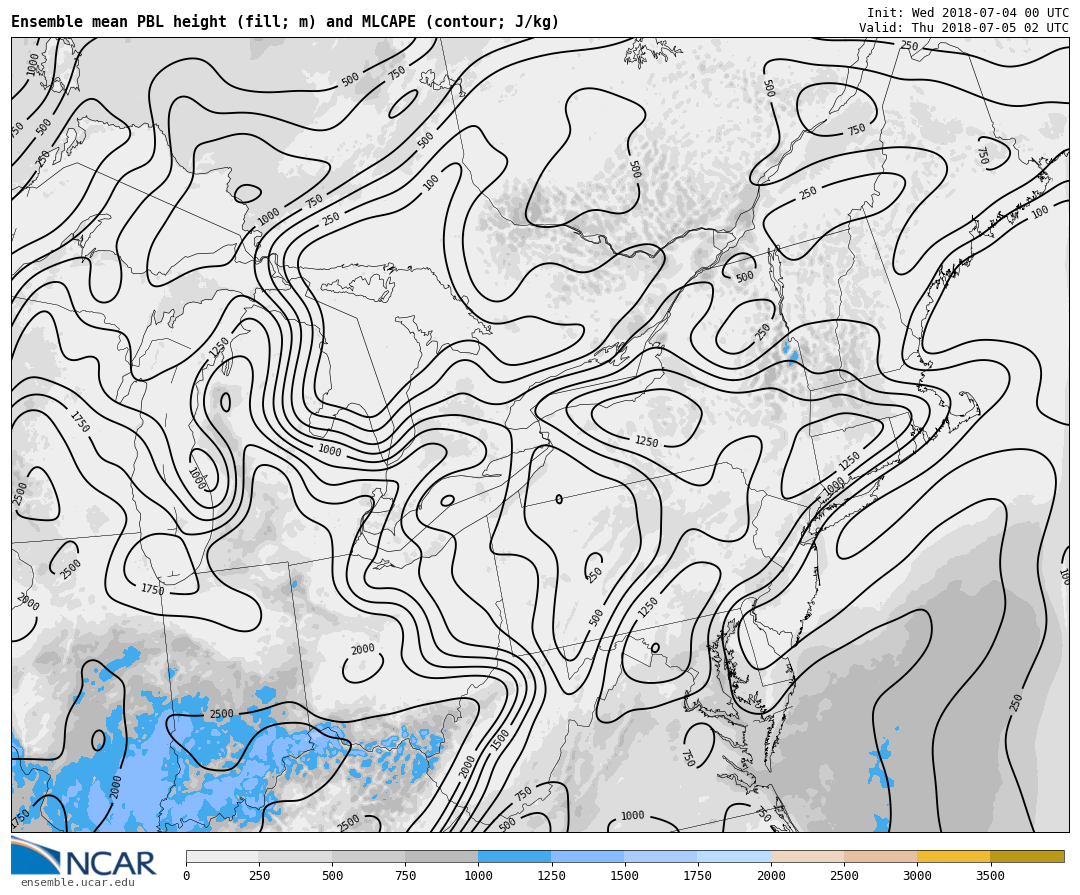
Task: Click the 'Init: Wed 2018-07-04 00 UTC' line
Action: click(967, 12)
